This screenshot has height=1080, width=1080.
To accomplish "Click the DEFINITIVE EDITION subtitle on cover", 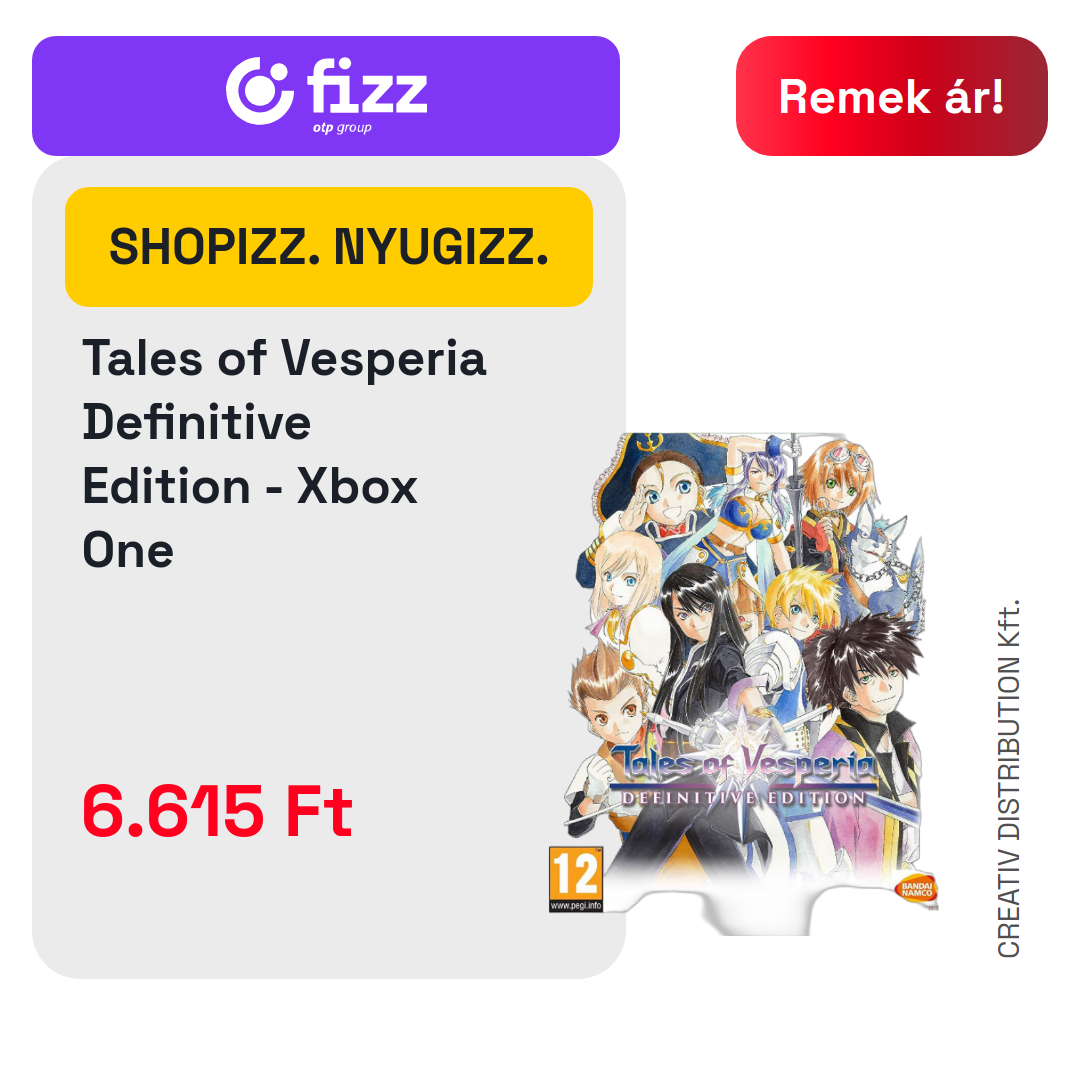I will [x=744, y=798].
